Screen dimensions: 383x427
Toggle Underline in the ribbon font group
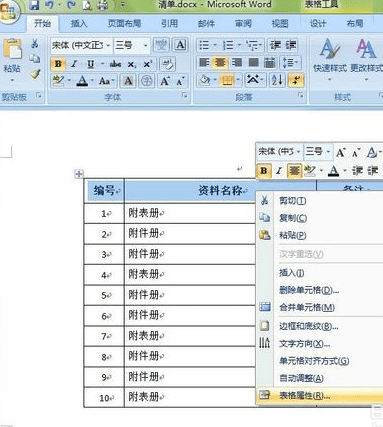click(90, 64)
